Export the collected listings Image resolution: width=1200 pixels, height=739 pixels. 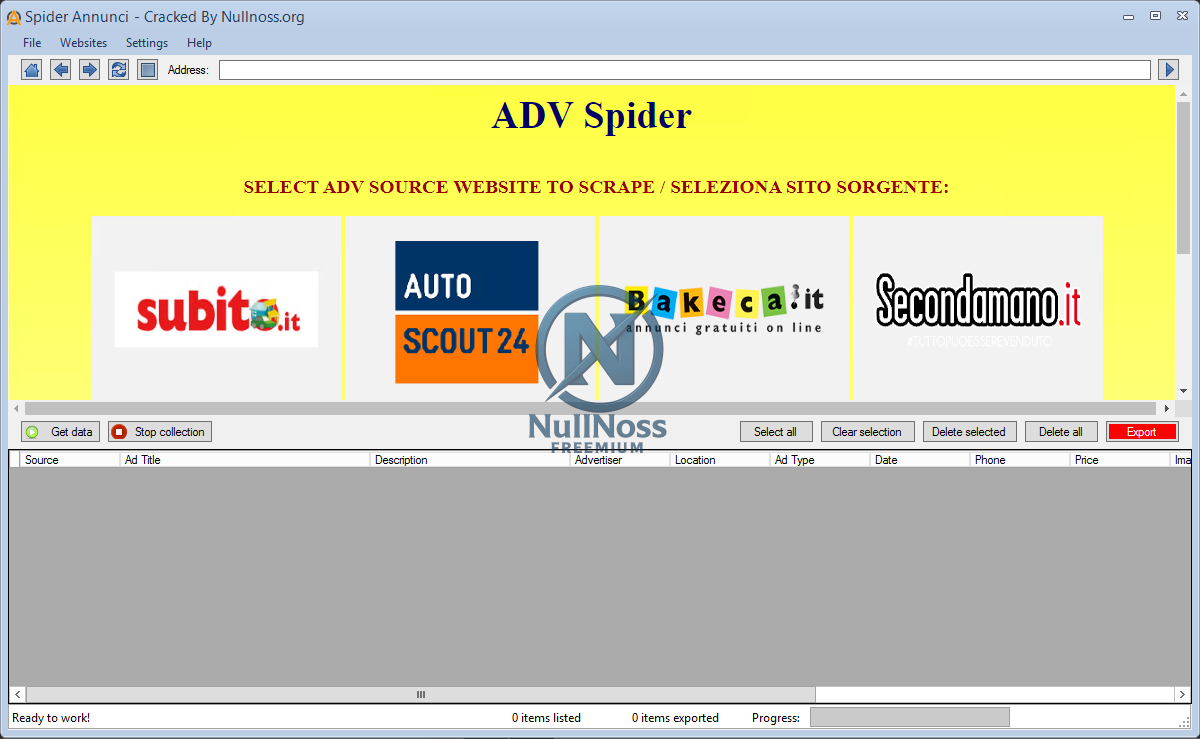tap(1141, 431)
